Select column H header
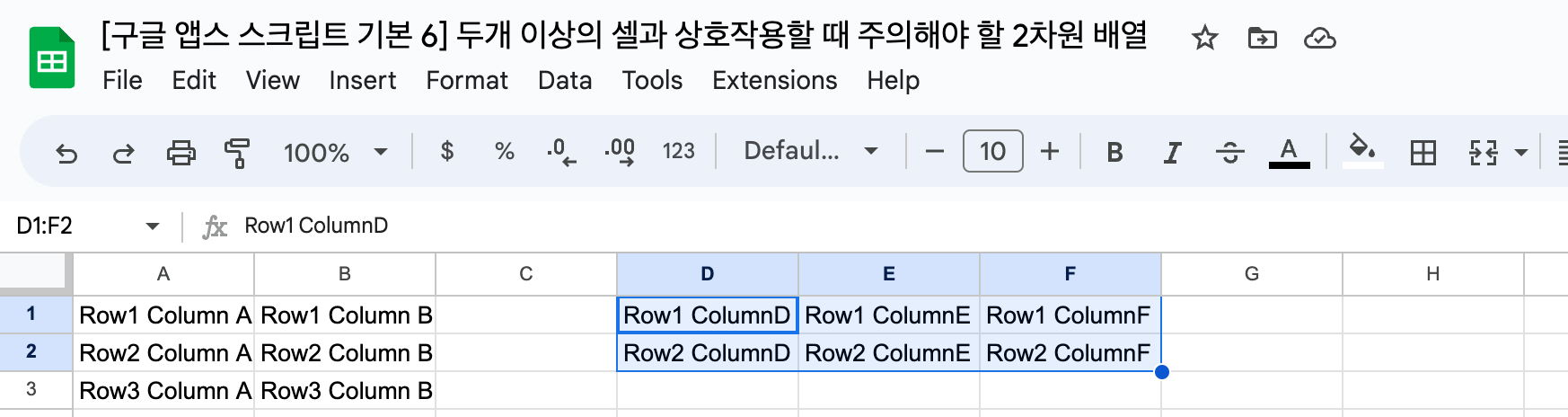This screenshot has width=1568, height=417. point(1433,274)
